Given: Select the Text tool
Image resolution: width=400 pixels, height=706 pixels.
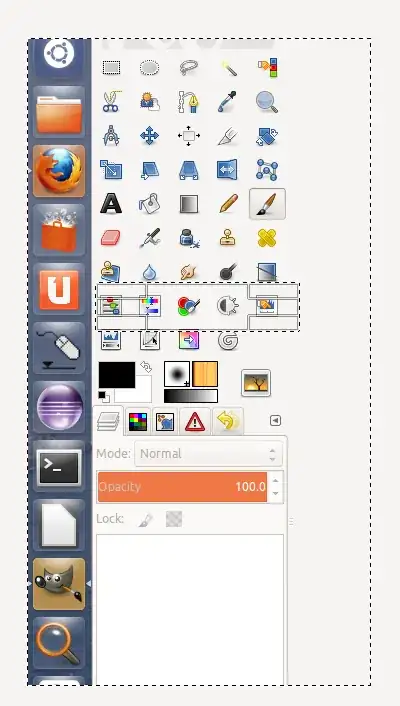Looking at the screenshot, I should point(111,204).
